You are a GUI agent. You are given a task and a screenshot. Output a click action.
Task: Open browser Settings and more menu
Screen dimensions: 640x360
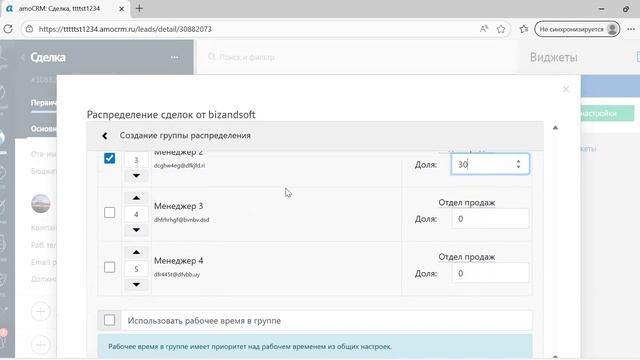pyautogui.click(x=631, y=29)
